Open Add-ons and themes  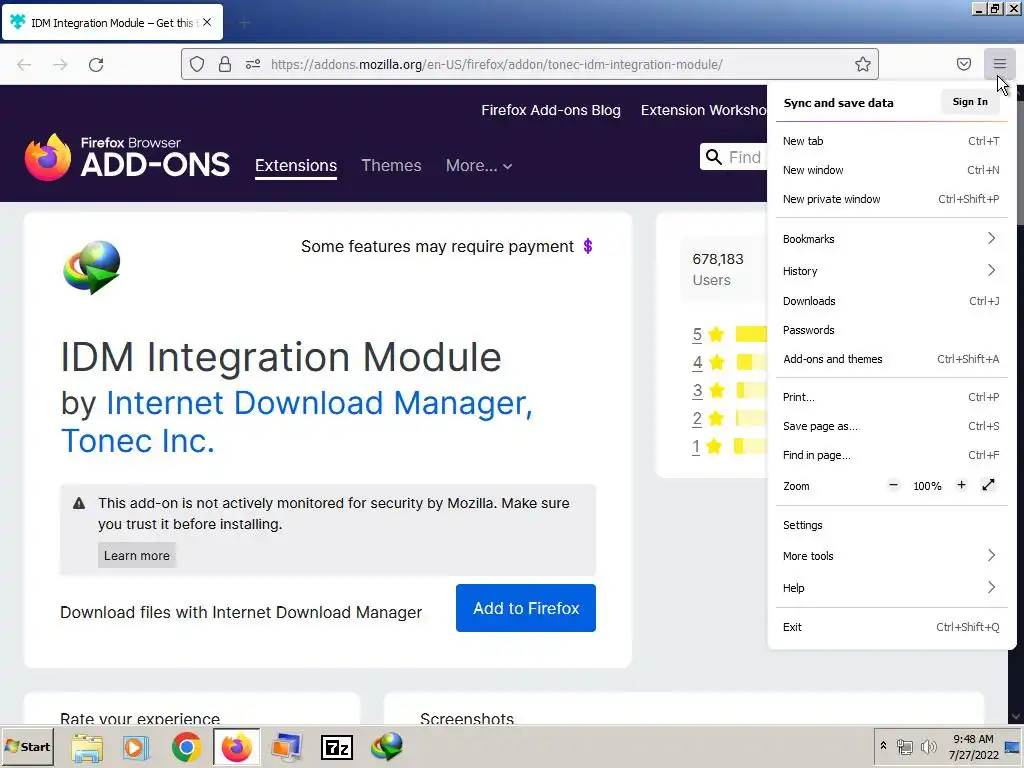(x=891, y=359)
